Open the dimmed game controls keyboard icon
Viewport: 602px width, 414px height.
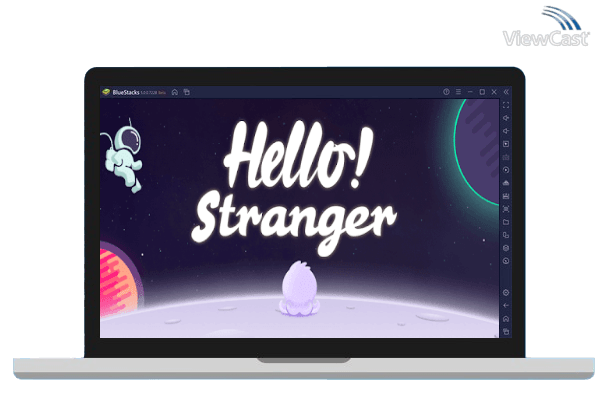(x=506, y=157)
